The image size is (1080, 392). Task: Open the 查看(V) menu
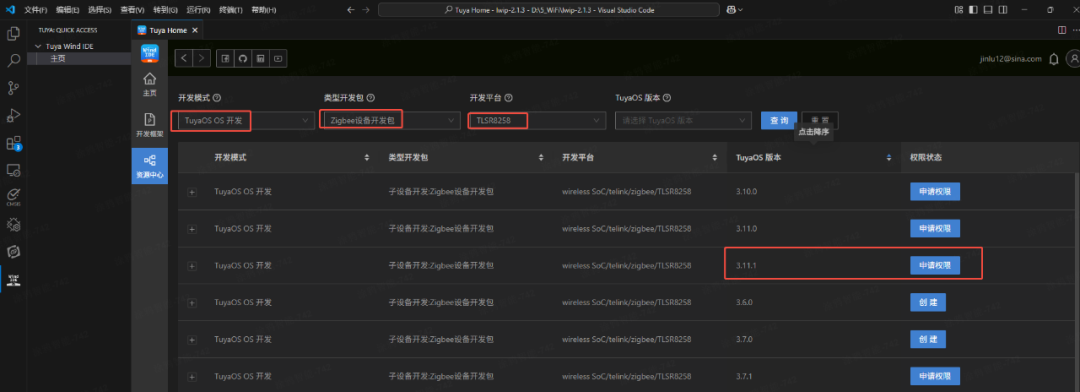132,10
